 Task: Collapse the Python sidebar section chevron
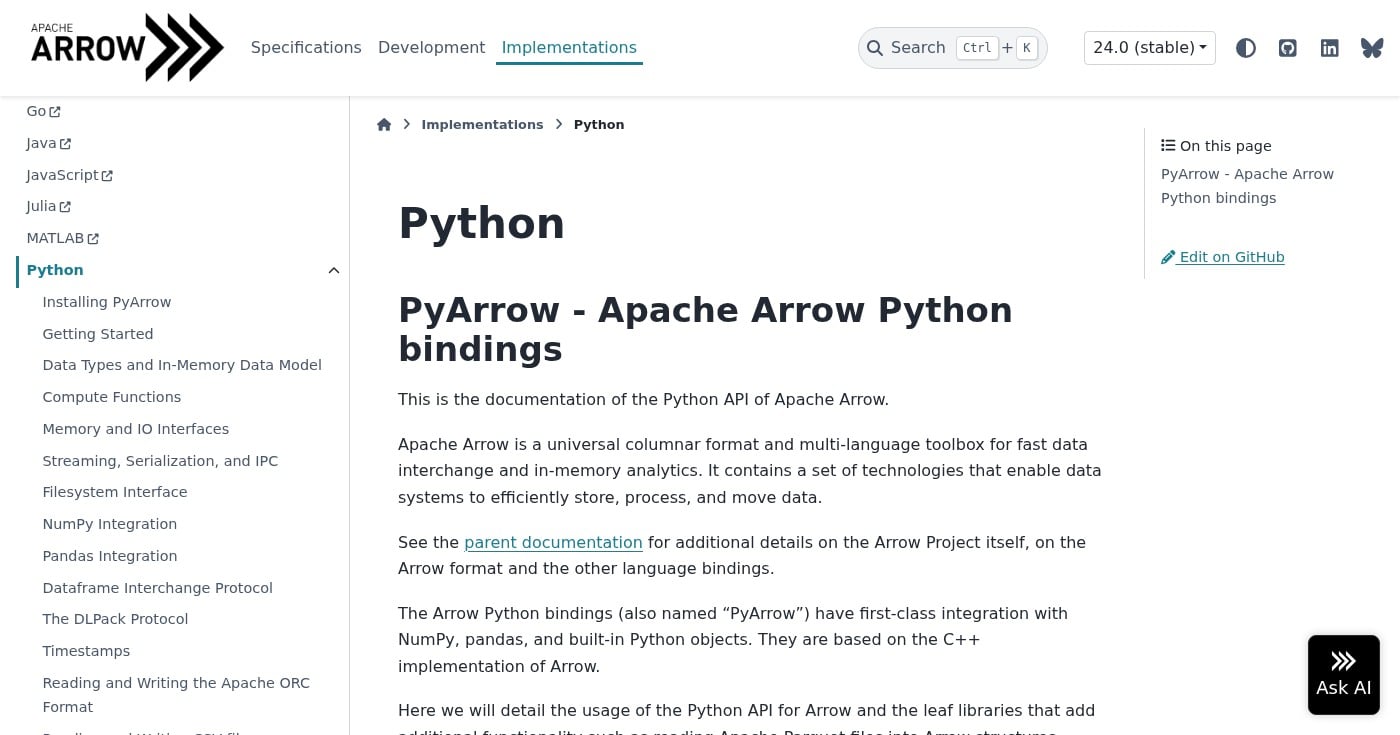(334, 270)
